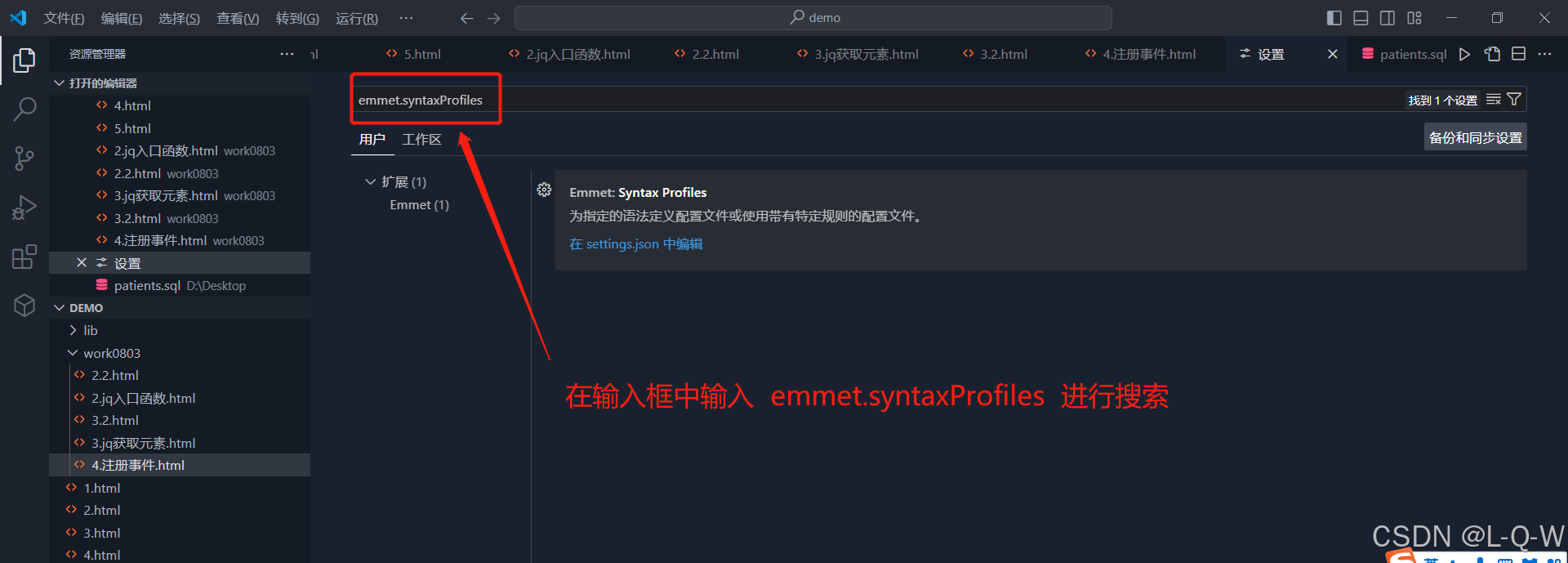Go back with the left arrow
This screenshot has height=563, width=1568.
pyautogui.click(x=467, y=18)
